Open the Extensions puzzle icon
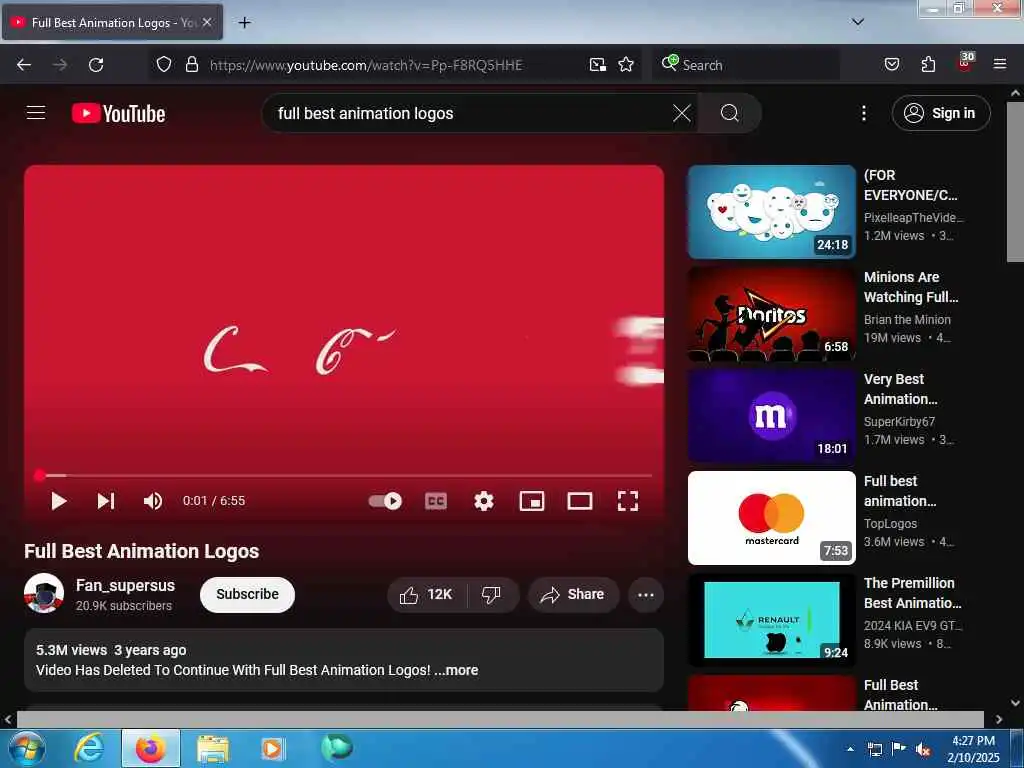The height and width of the screenshot is (768, 1024). (928, 64)
